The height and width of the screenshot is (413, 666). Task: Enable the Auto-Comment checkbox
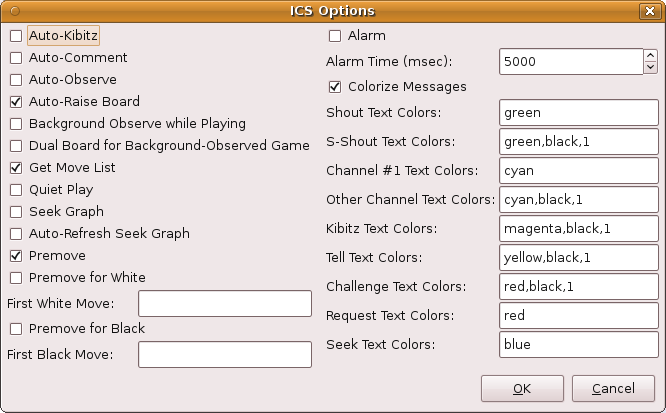tap(16, 58)
